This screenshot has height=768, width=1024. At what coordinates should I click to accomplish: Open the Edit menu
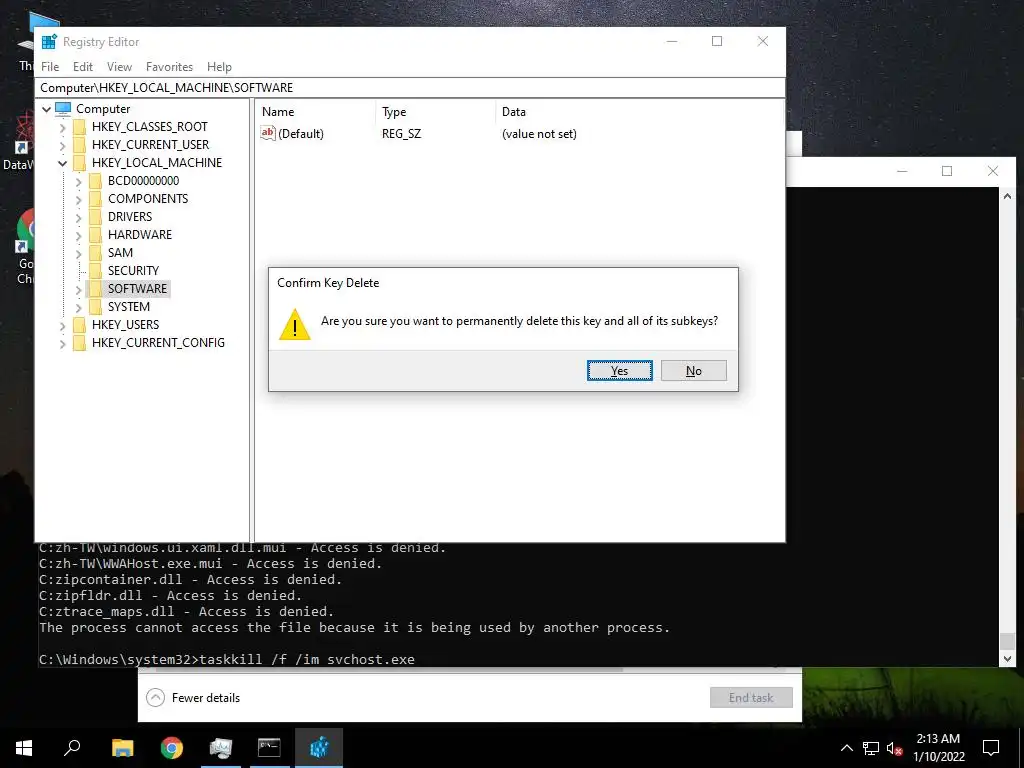83,67
